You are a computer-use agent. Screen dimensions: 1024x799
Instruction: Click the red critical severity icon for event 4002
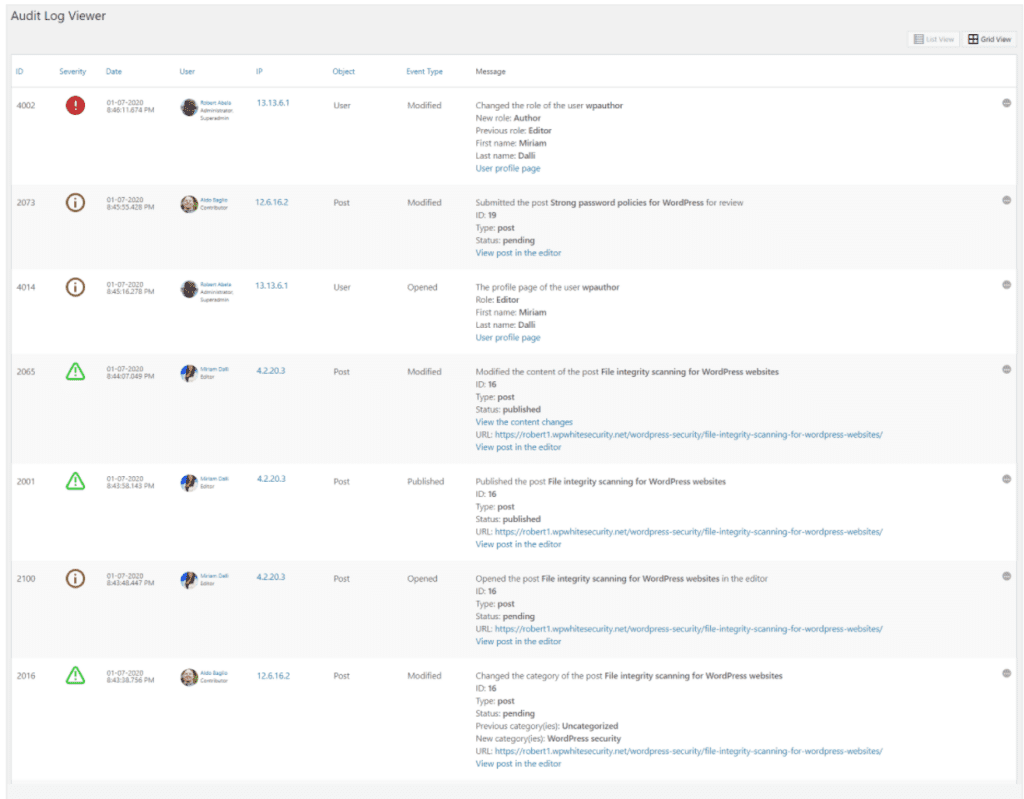[75, 105]
